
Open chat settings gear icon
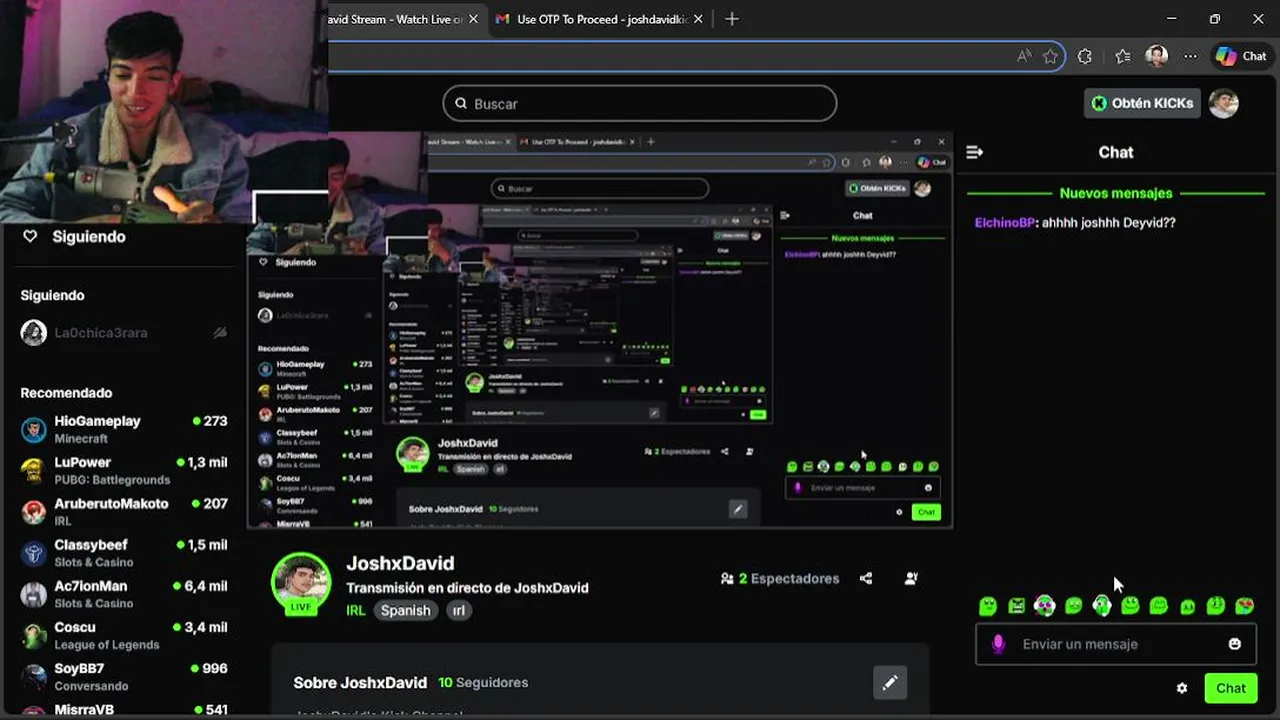1182,688
